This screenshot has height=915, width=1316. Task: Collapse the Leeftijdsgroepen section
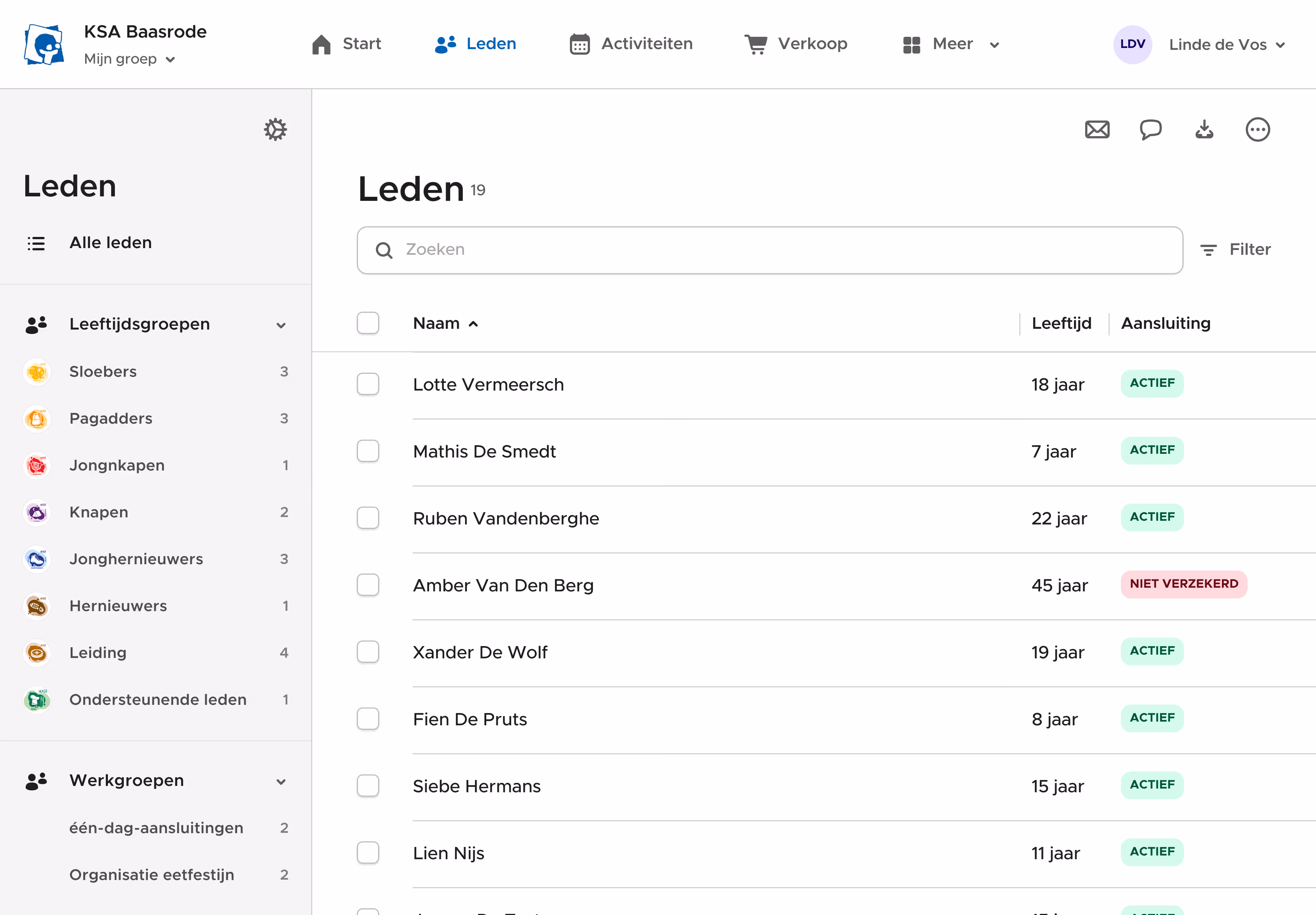click(281, 325)
